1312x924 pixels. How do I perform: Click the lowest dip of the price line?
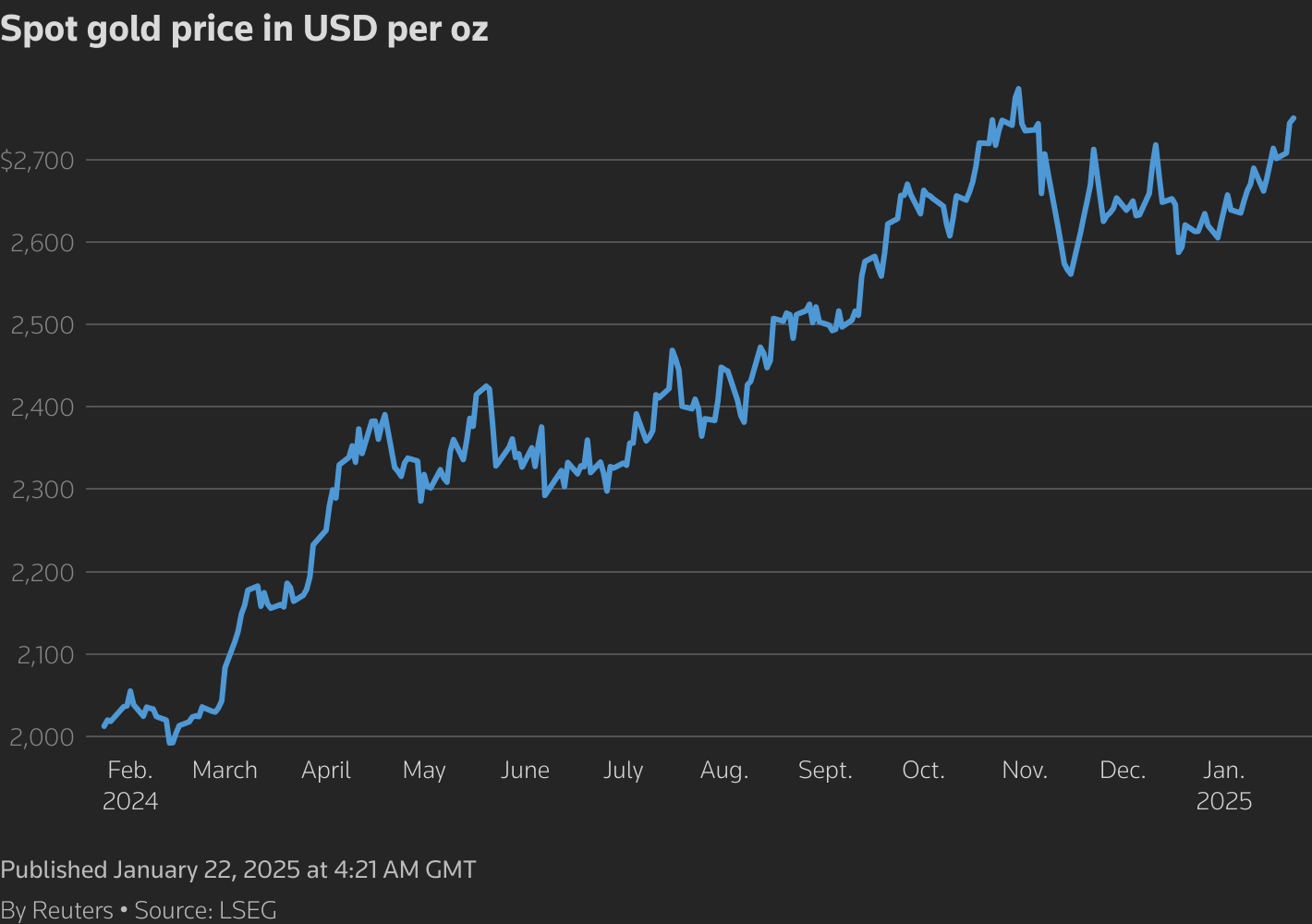(171, 742)
